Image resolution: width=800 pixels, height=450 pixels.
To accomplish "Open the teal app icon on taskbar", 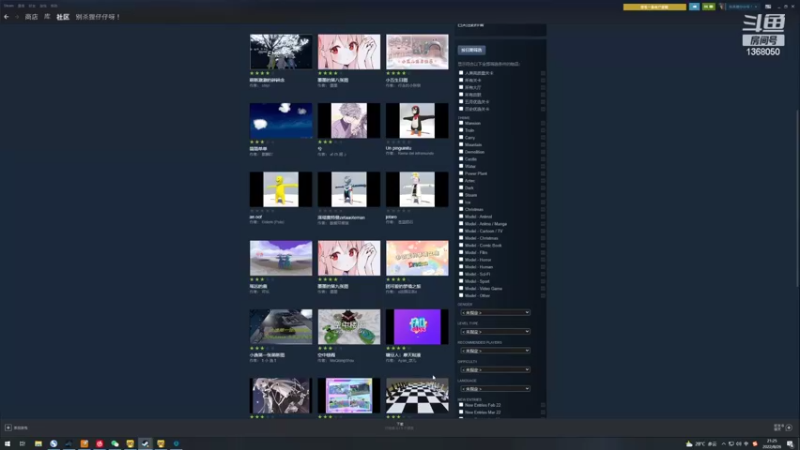I will pyautogui.click(x=176, y=444).
